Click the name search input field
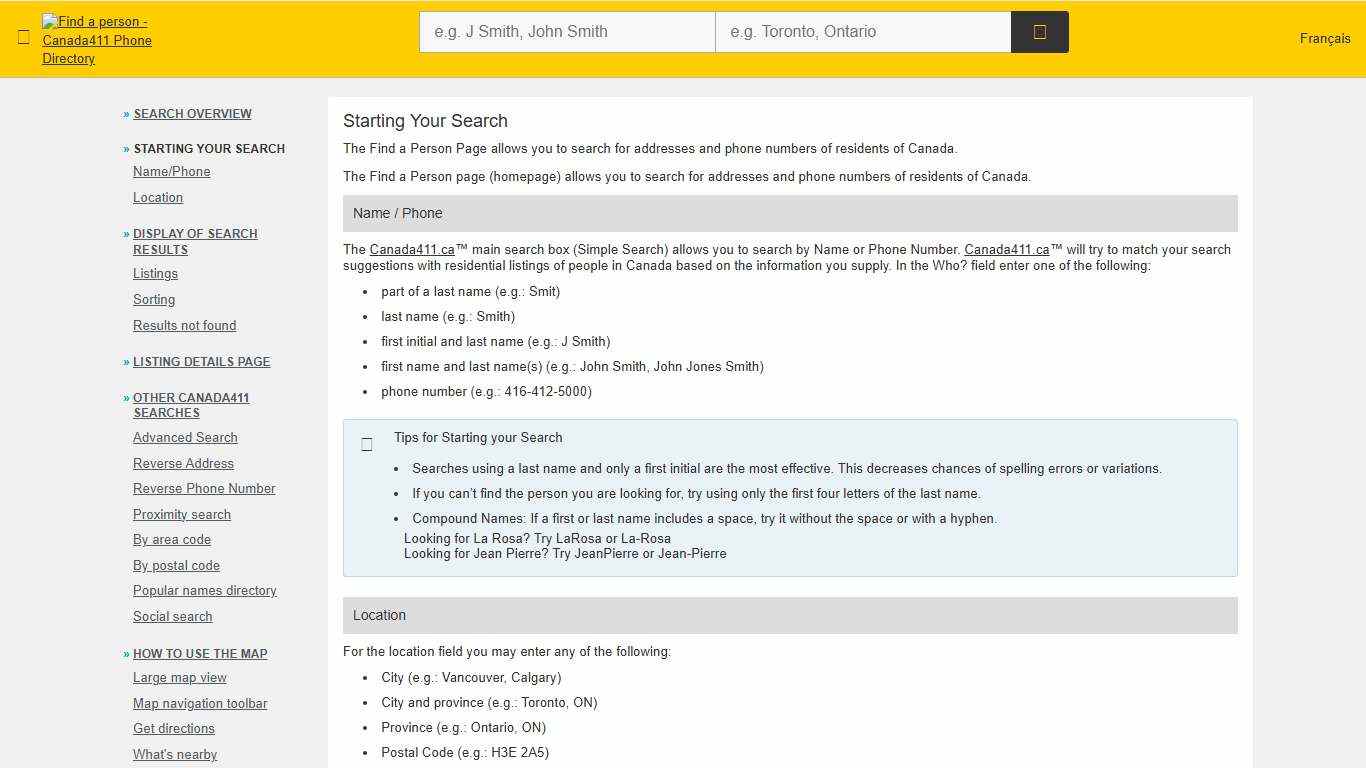The height and width of the screenshot is (768, 1366). pos(566,31)
